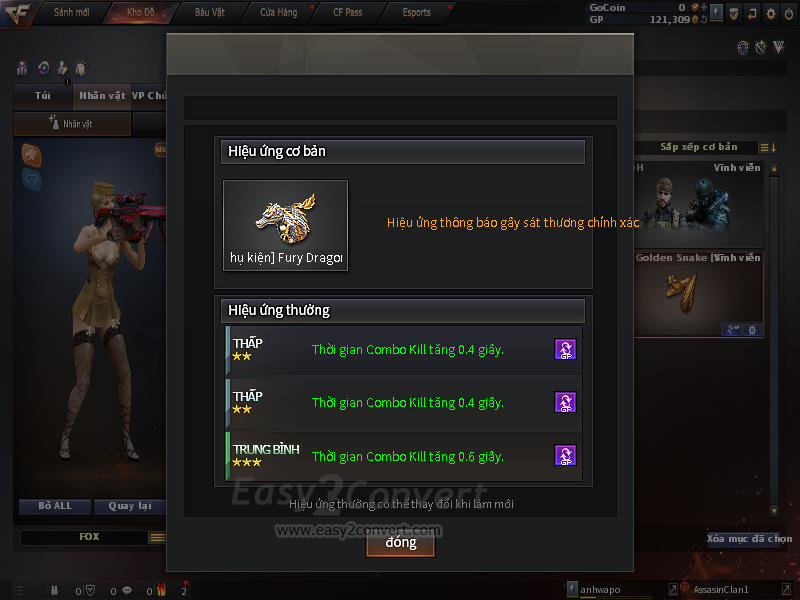Click the Bỏ ALL button

[55, 506]
